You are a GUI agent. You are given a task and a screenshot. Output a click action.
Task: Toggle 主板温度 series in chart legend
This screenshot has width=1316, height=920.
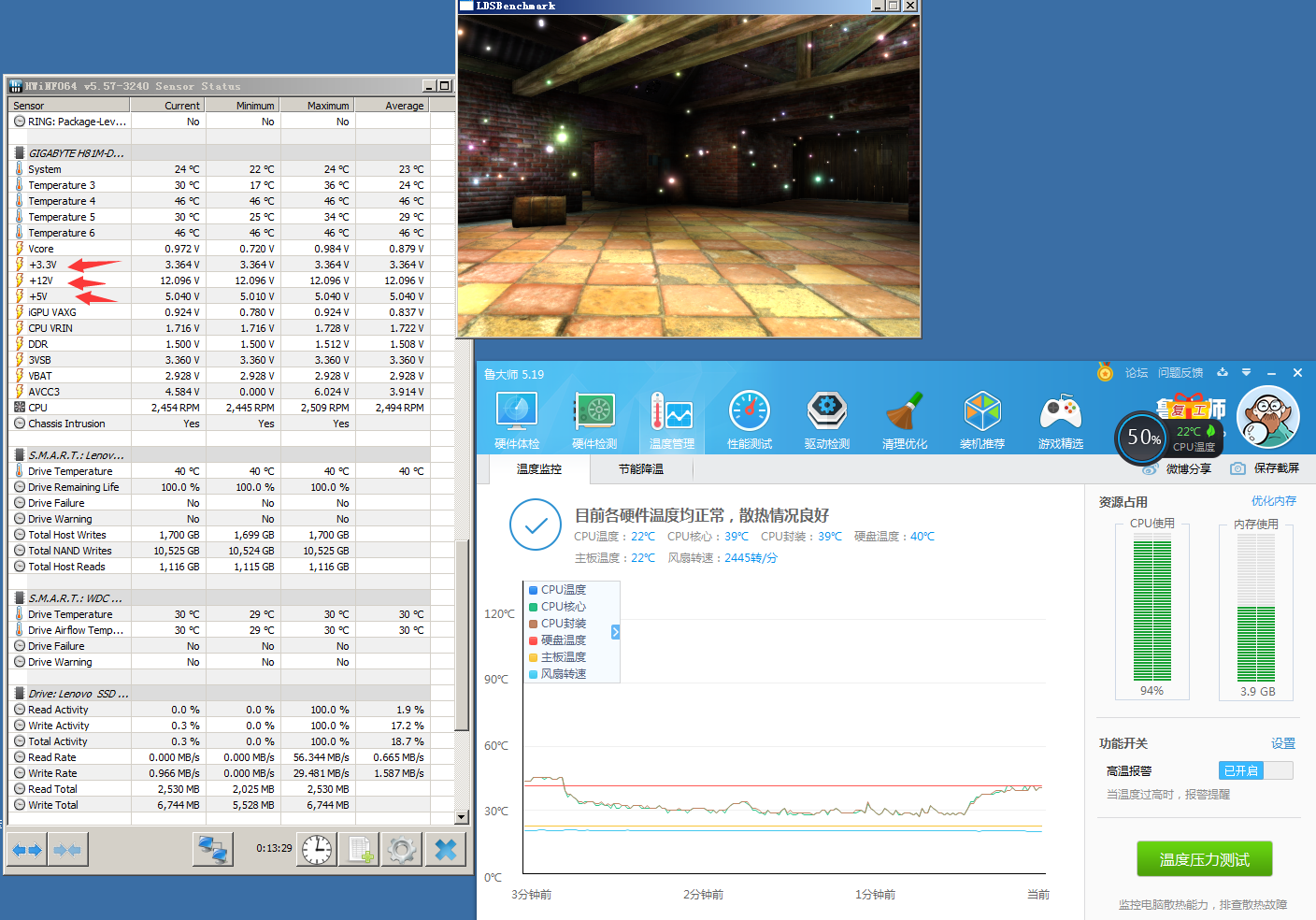pos(557,657)
